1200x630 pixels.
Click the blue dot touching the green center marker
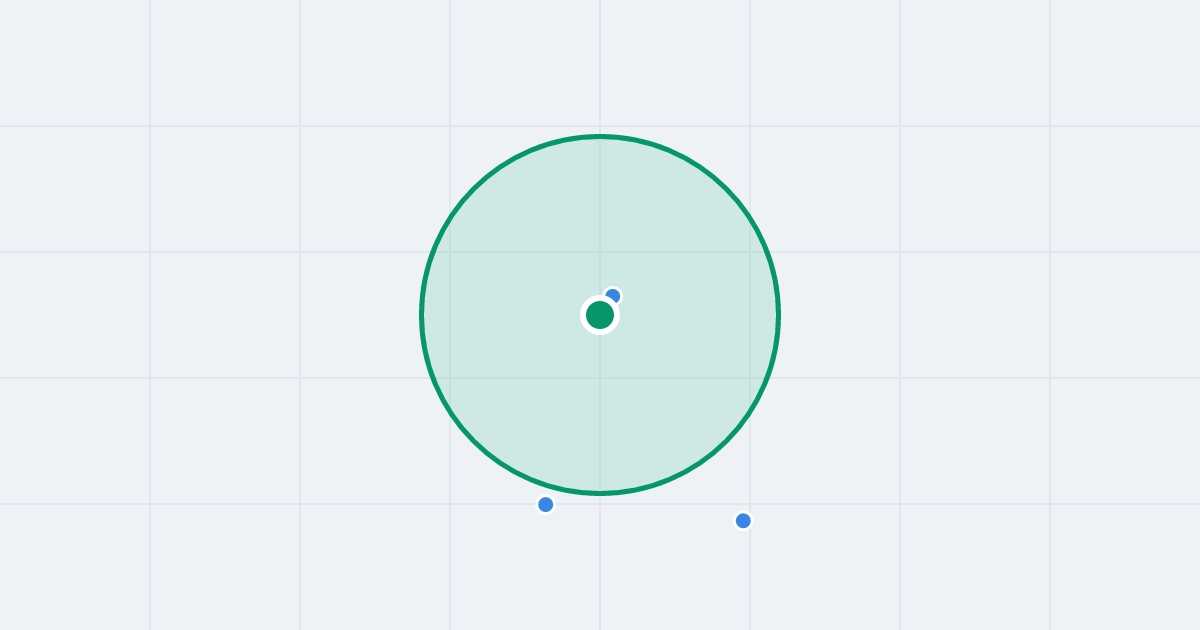(612, 296)
